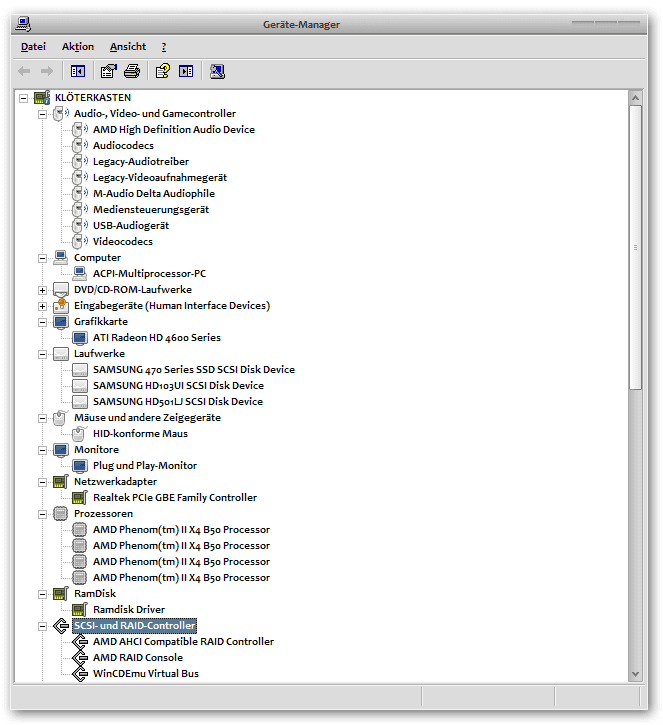The width and height of the screenshot is (663, 725).
Task: Select USB-Audiogerät entry
Action: click(131, 226)
